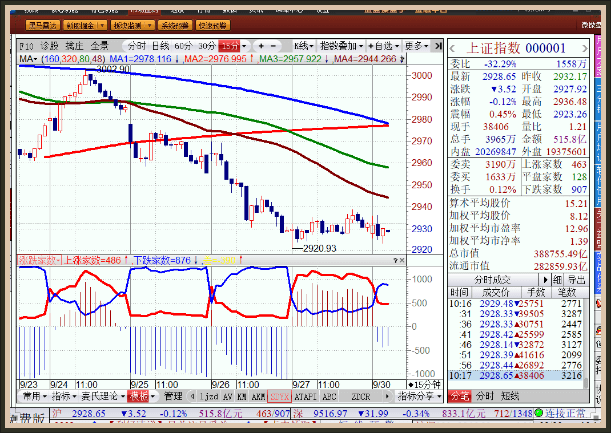Screen dimensions: 611x433
Task: Open the highlighted 模板 template dropdown
Action: point(142,396)
